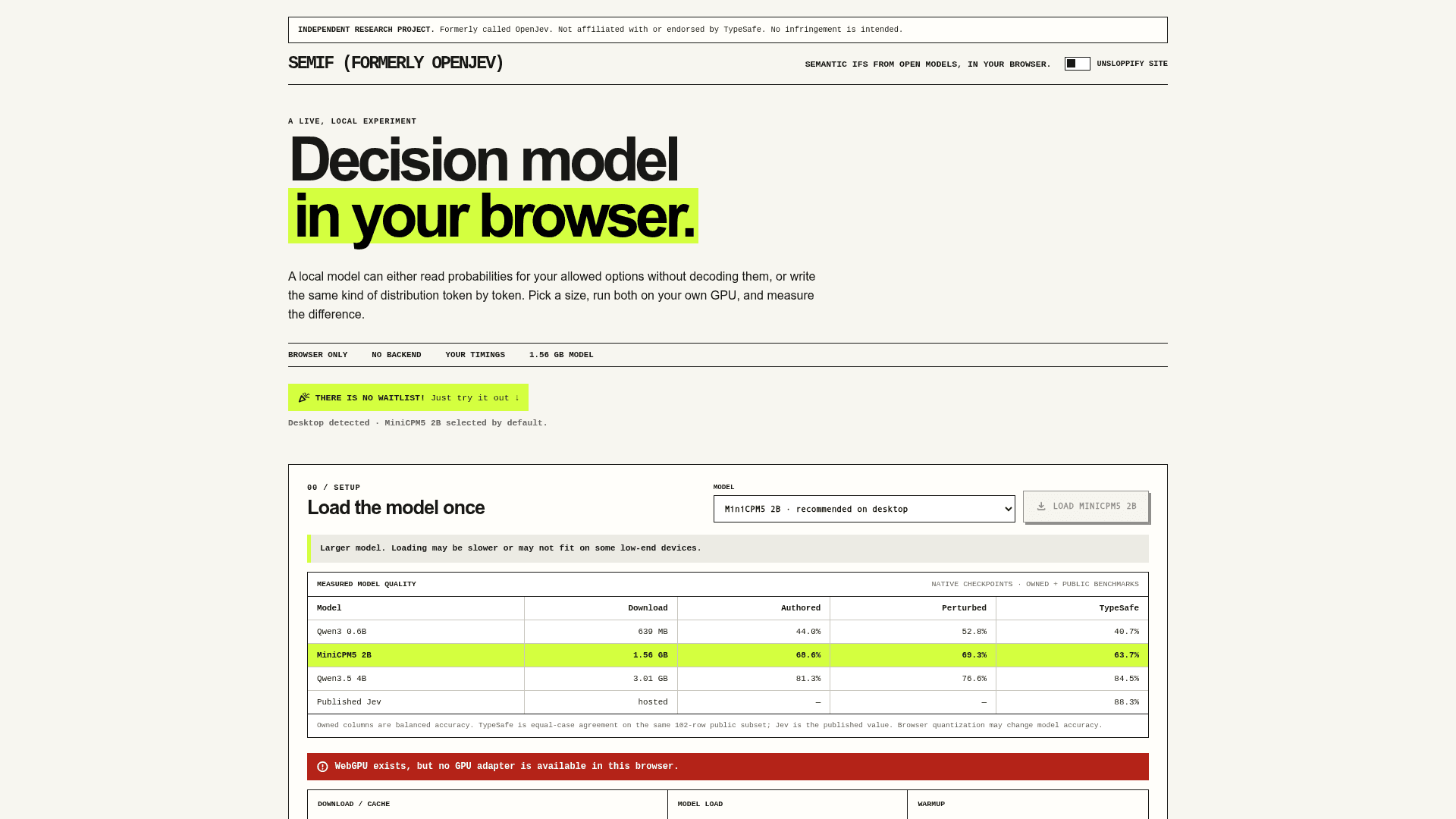Click the SEMIF (FORMERLY OPENJEV) site title

396,63
